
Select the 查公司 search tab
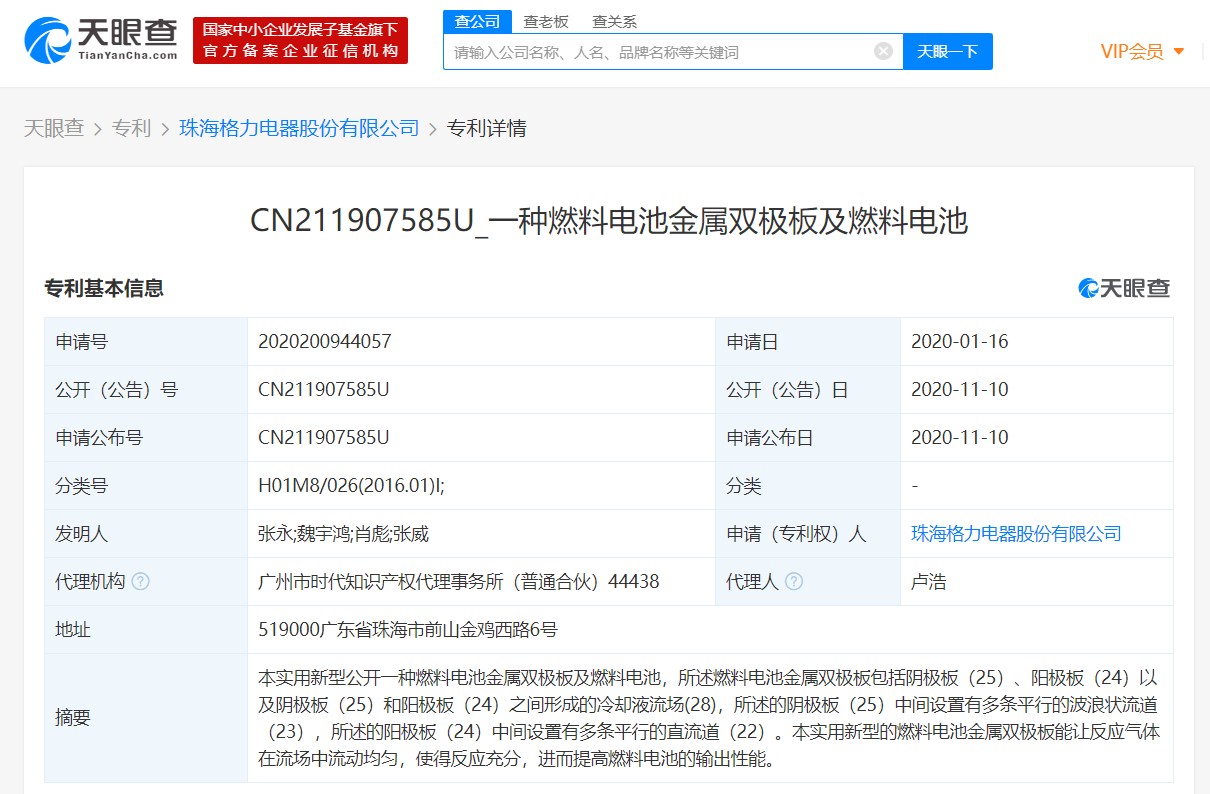[x=477, y=21]
